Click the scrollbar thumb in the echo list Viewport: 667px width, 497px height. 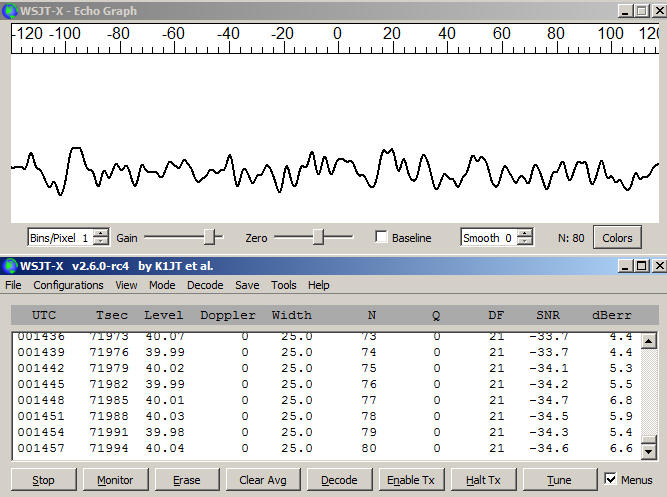648,440
